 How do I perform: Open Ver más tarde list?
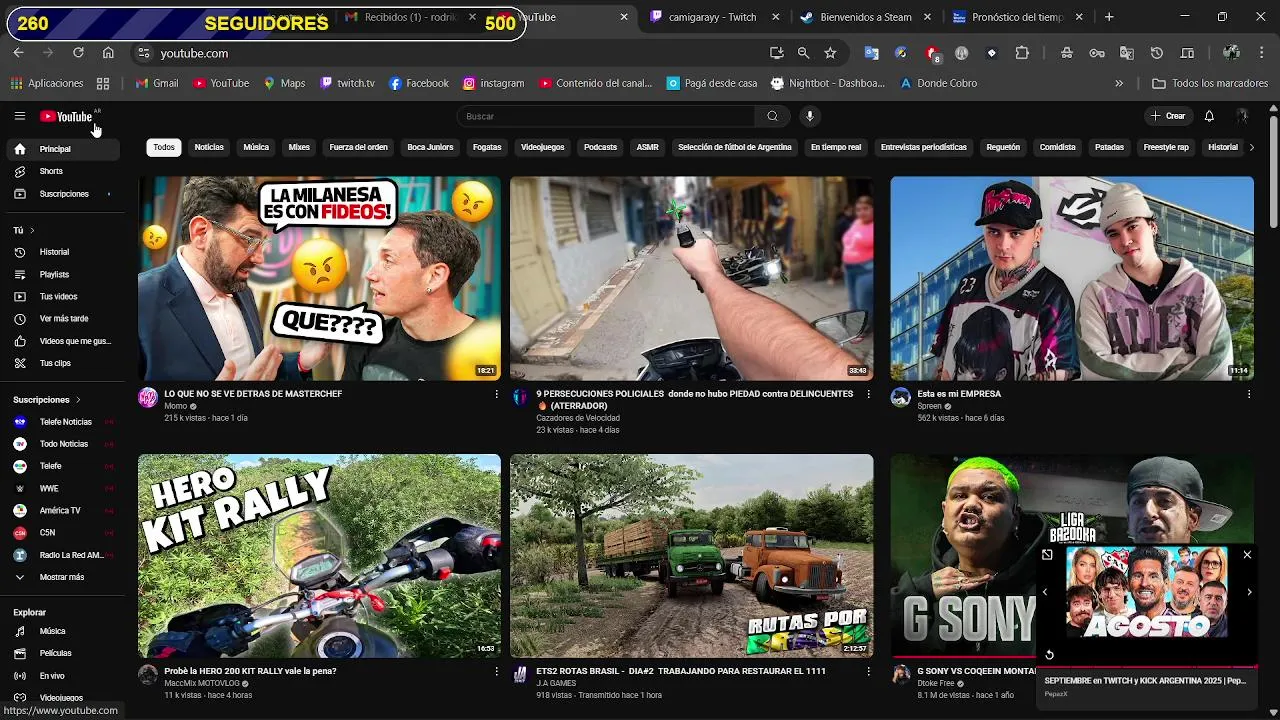[x=63, y=319]
